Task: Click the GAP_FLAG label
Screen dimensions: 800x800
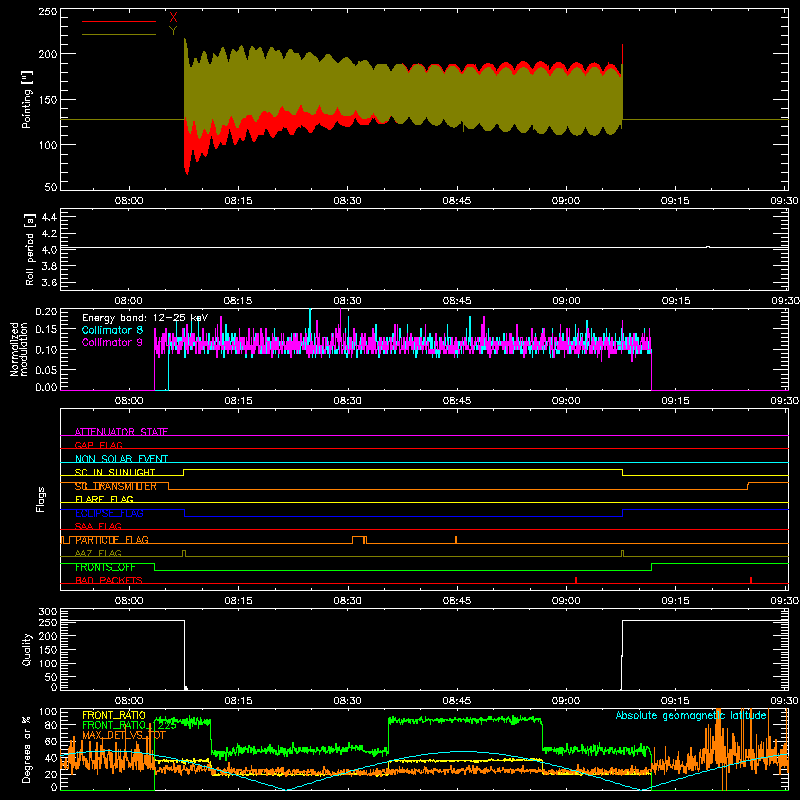Action: 98,445
